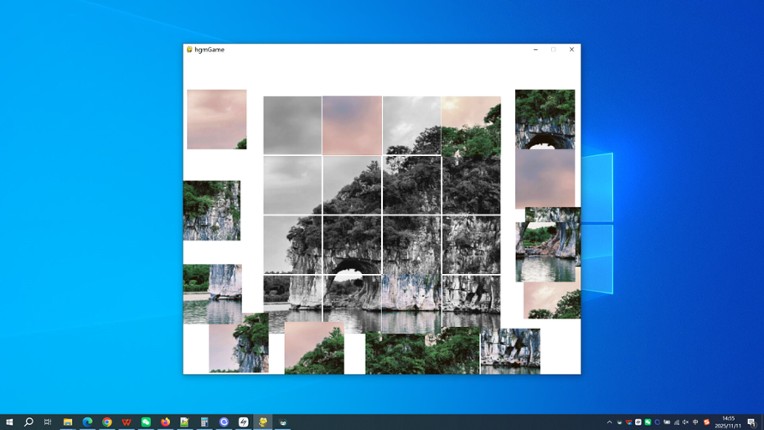Minimize the hgmGame window
The width and height of the screenshot is (764, 430).
[536, 49]
